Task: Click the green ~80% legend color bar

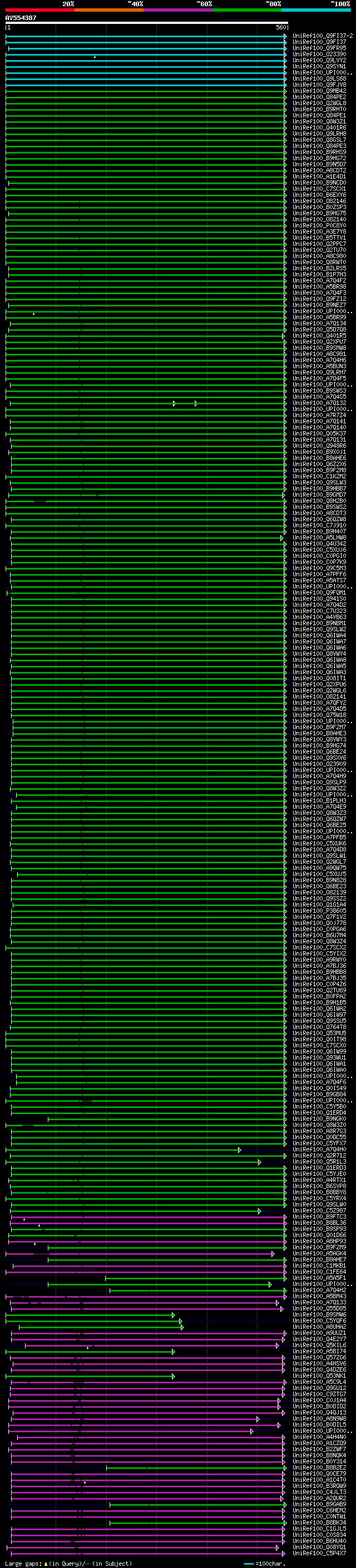Action: pos(247,10)
